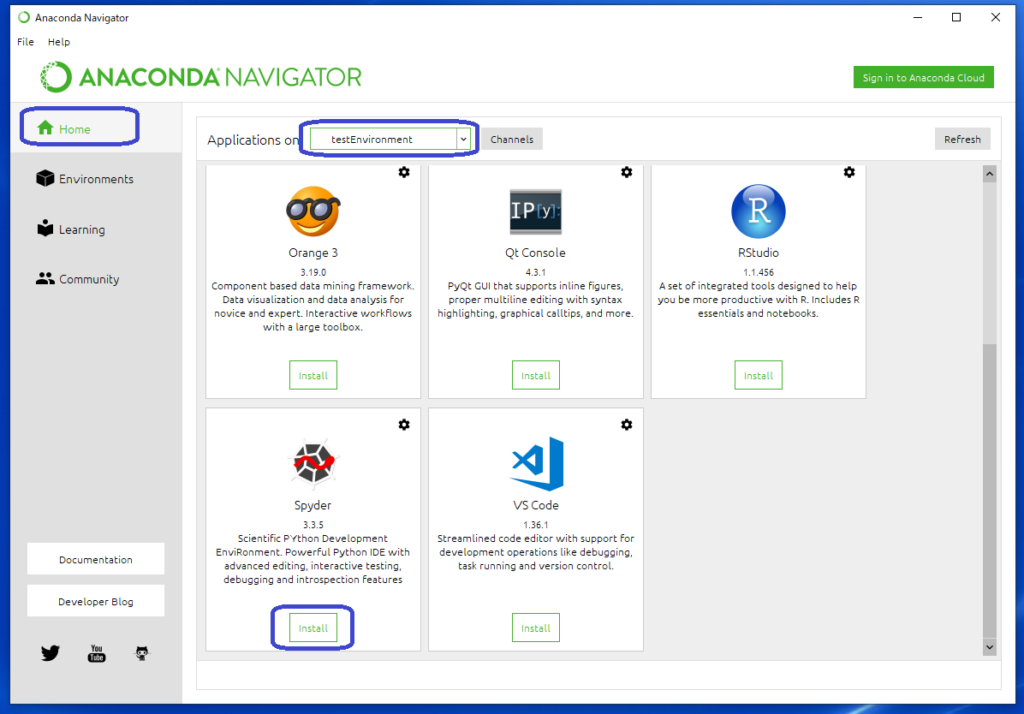Click the RStudio application logo
Viewport: 1024px width, 714px height.
point(758,211)
